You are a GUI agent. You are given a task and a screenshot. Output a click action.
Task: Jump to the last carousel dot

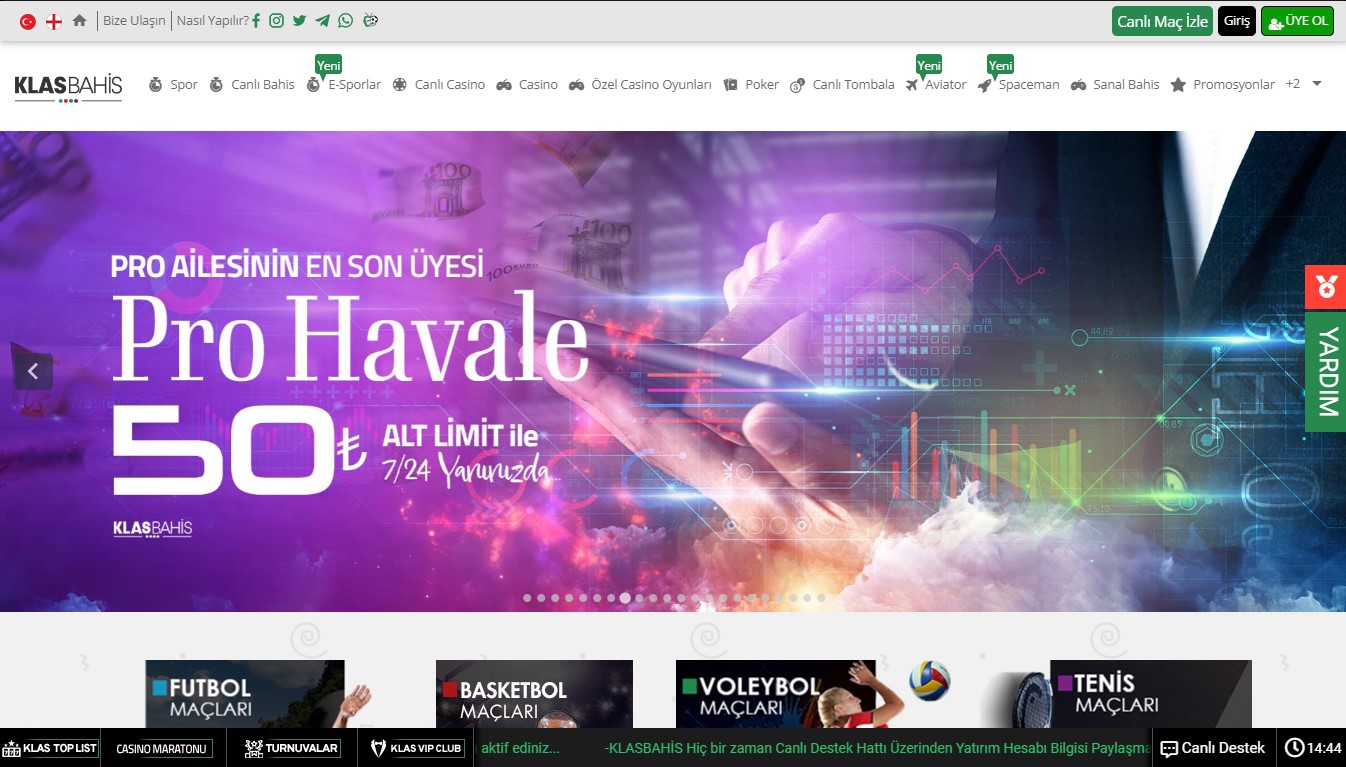click(x=821, y=598)
